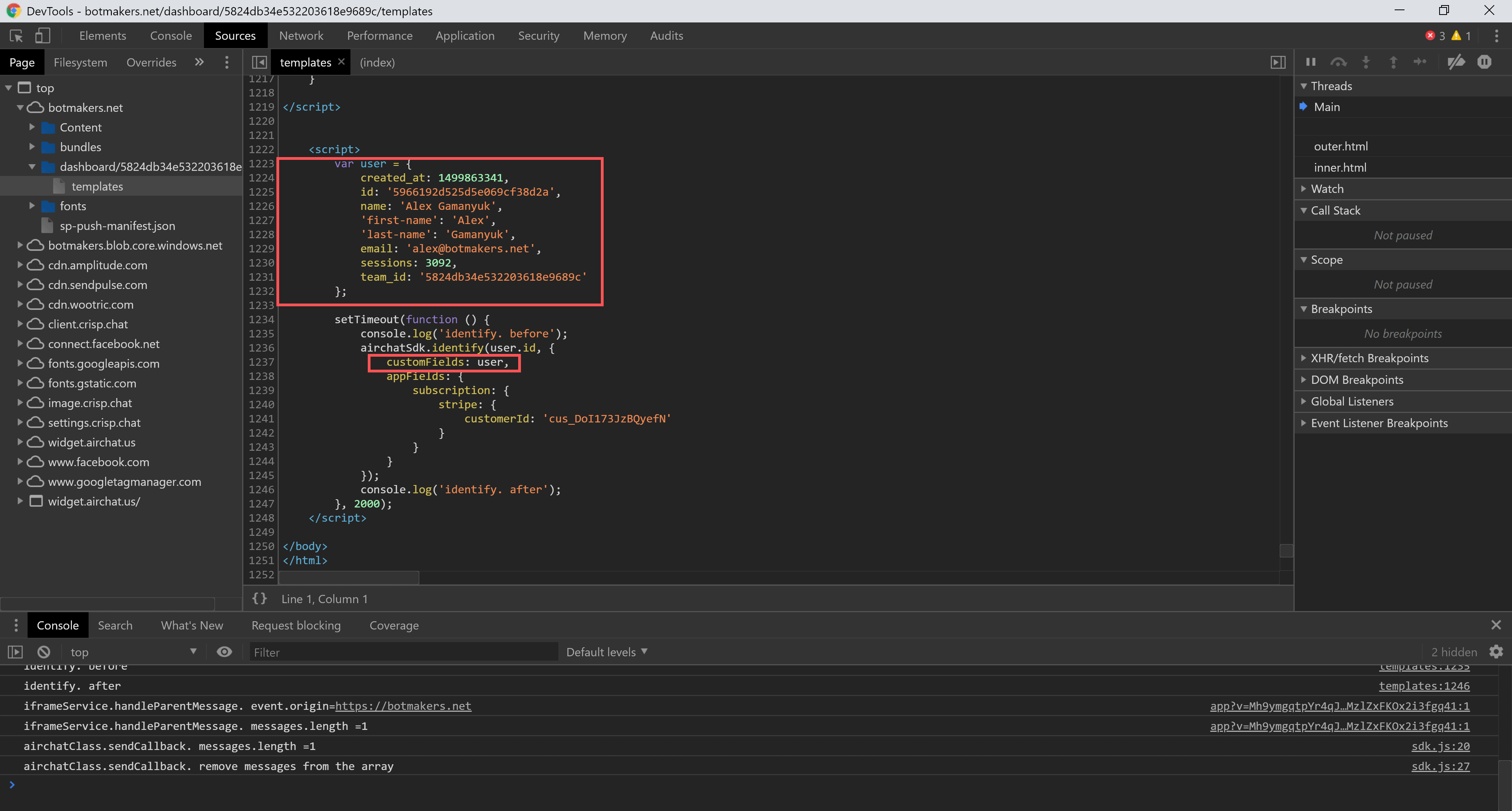Follow the templates:1246 source link
1512x811 pixels.
pyautogui.click(x=1424, y=686)
